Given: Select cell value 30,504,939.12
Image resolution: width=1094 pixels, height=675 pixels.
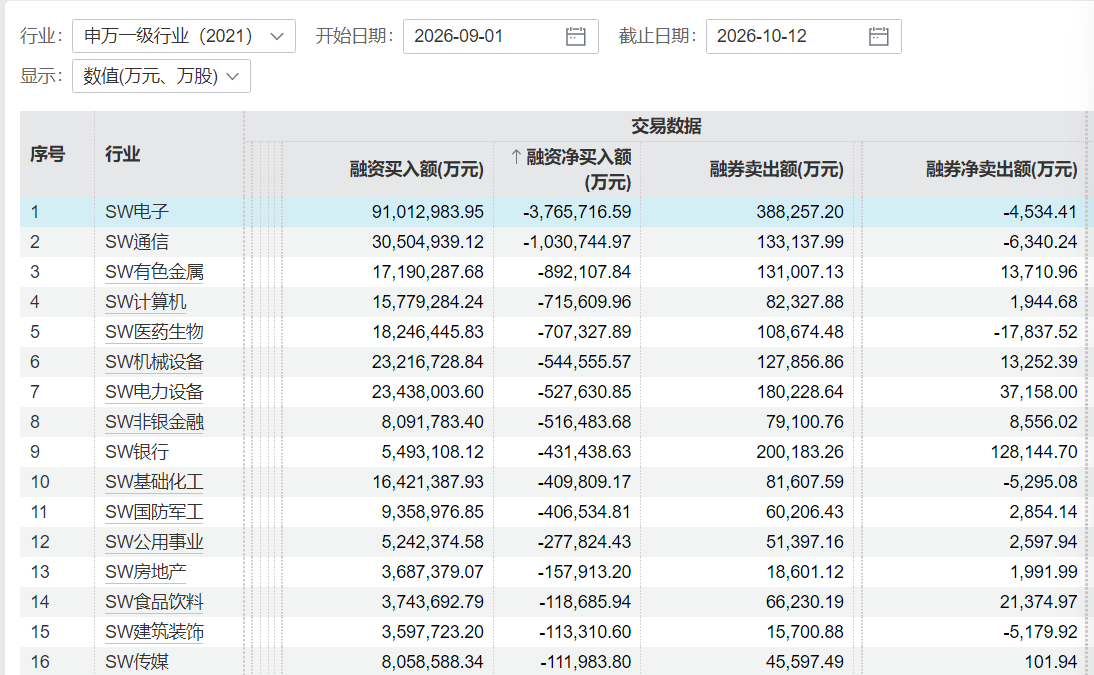Looking at the screenshot, I should pos(428,242).
